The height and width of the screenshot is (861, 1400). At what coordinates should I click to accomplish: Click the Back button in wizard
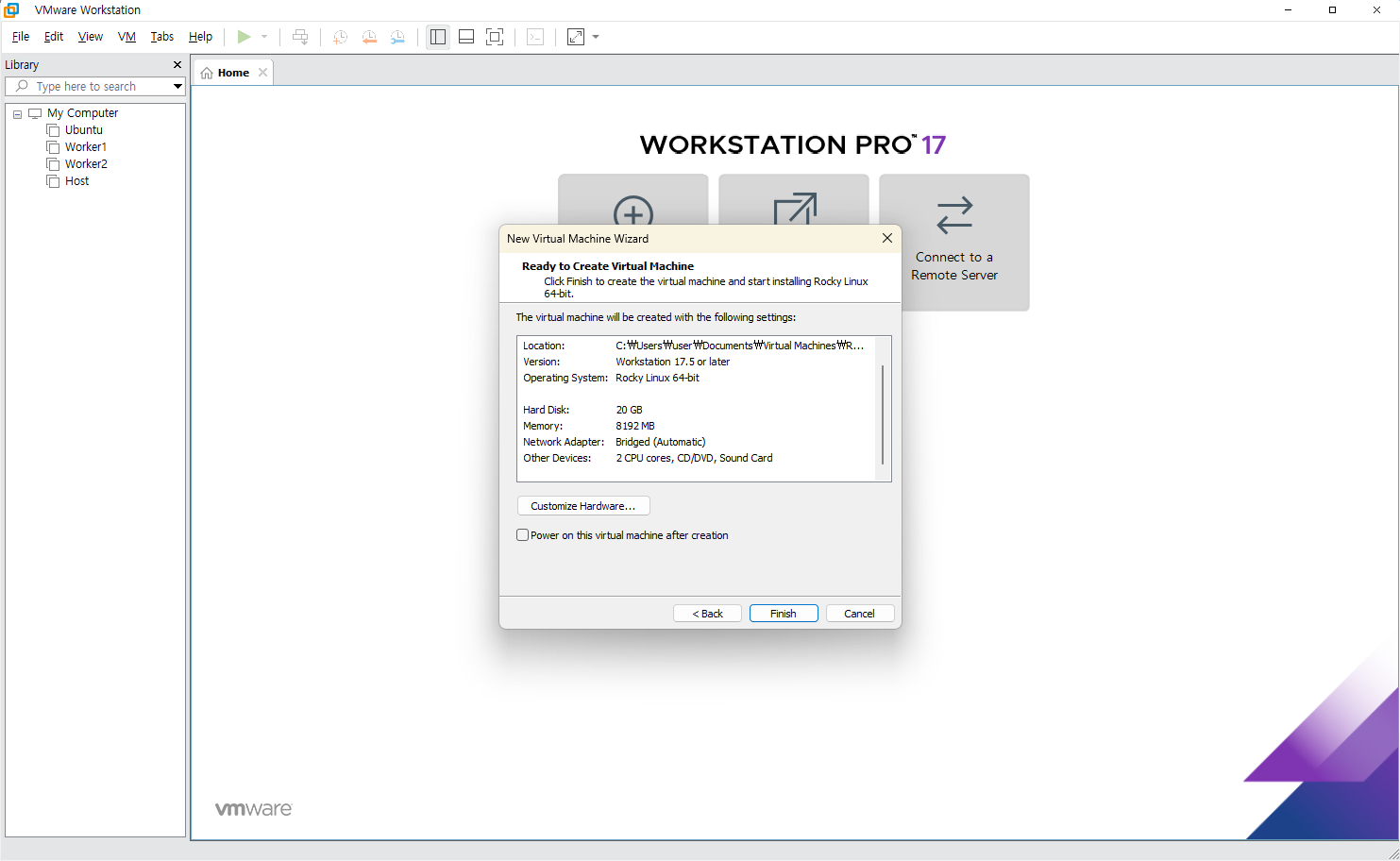click(707, 614)
